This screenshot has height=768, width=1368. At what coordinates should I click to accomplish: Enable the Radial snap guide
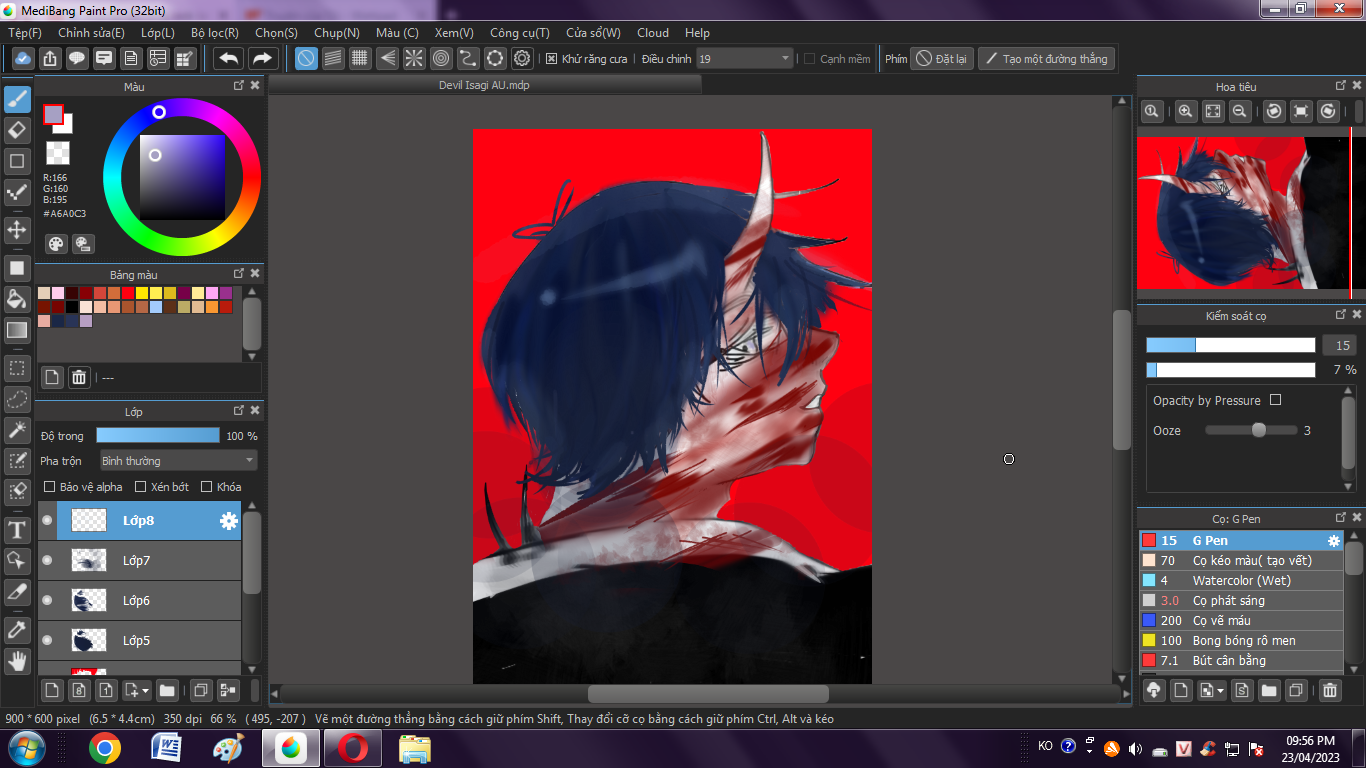[x=414, y=59]
